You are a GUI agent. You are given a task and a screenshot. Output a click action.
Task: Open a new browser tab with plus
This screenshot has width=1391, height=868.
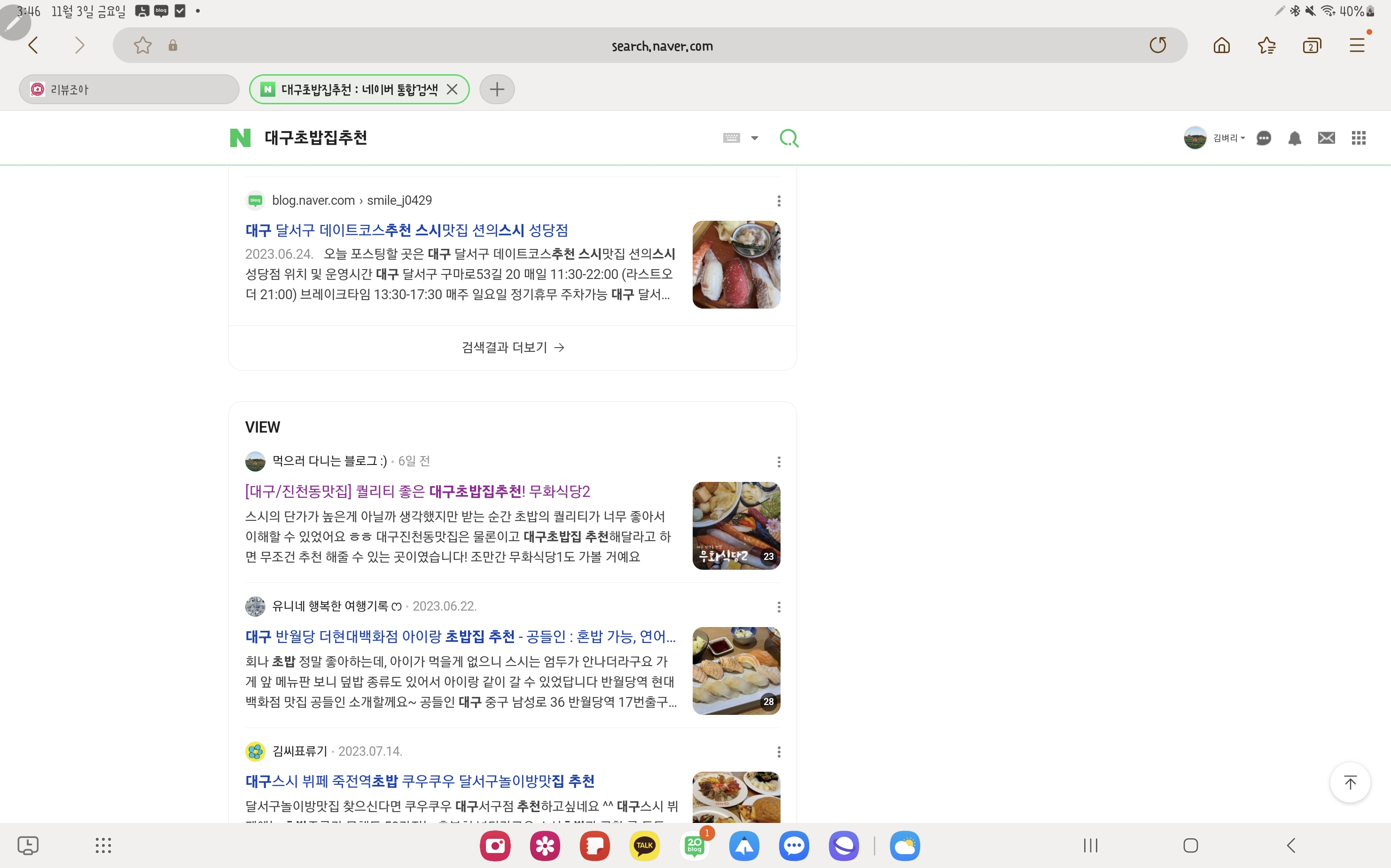[497, 90]
